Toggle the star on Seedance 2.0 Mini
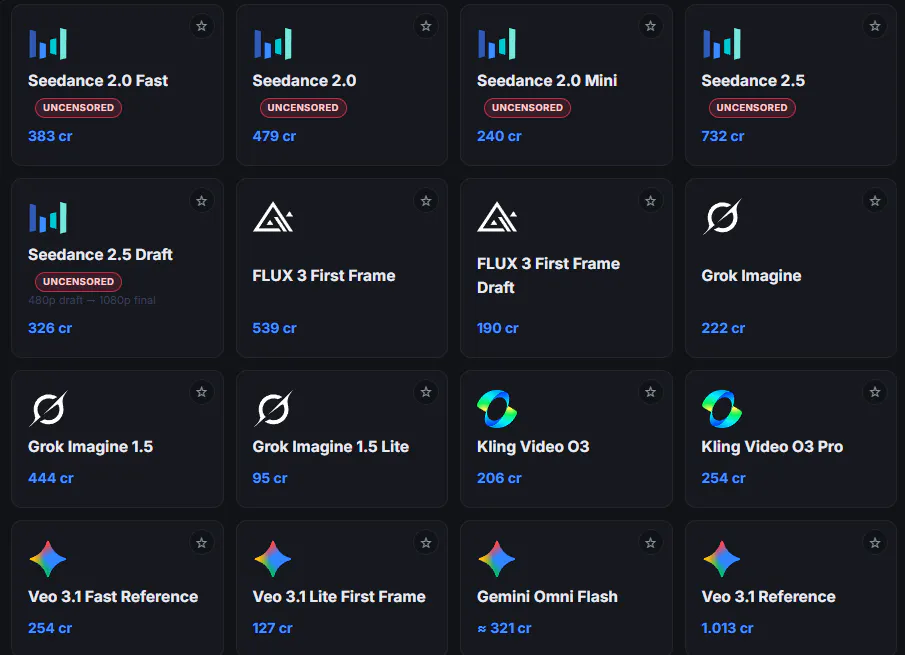Image resolution: width=905 pixels, height=655 pixels. click(x=650, y=26)
